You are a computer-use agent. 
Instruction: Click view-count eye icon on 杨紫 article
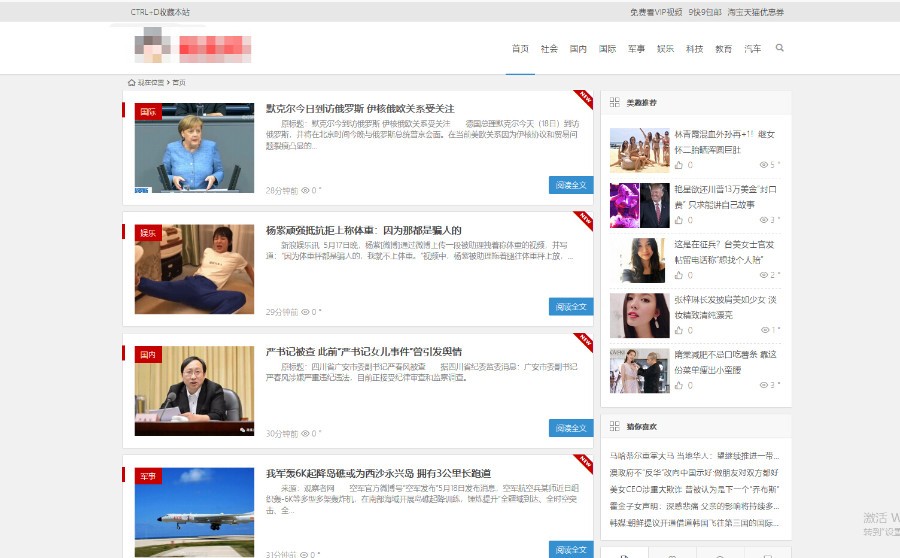coord(305,312)
